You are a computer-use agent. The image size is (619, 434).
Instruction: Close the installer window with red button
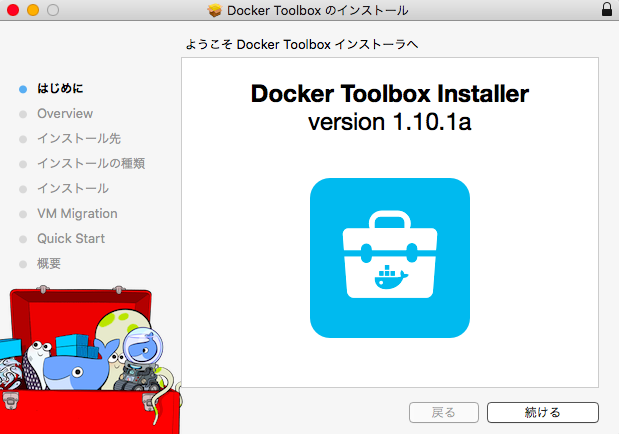13,10
